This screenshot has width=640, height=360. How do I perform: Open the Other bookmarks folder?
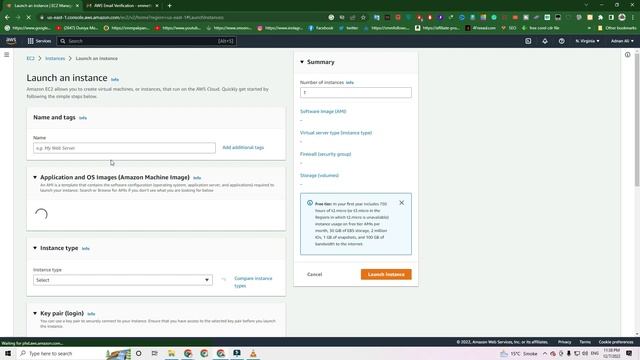click(x=616, y=28)
